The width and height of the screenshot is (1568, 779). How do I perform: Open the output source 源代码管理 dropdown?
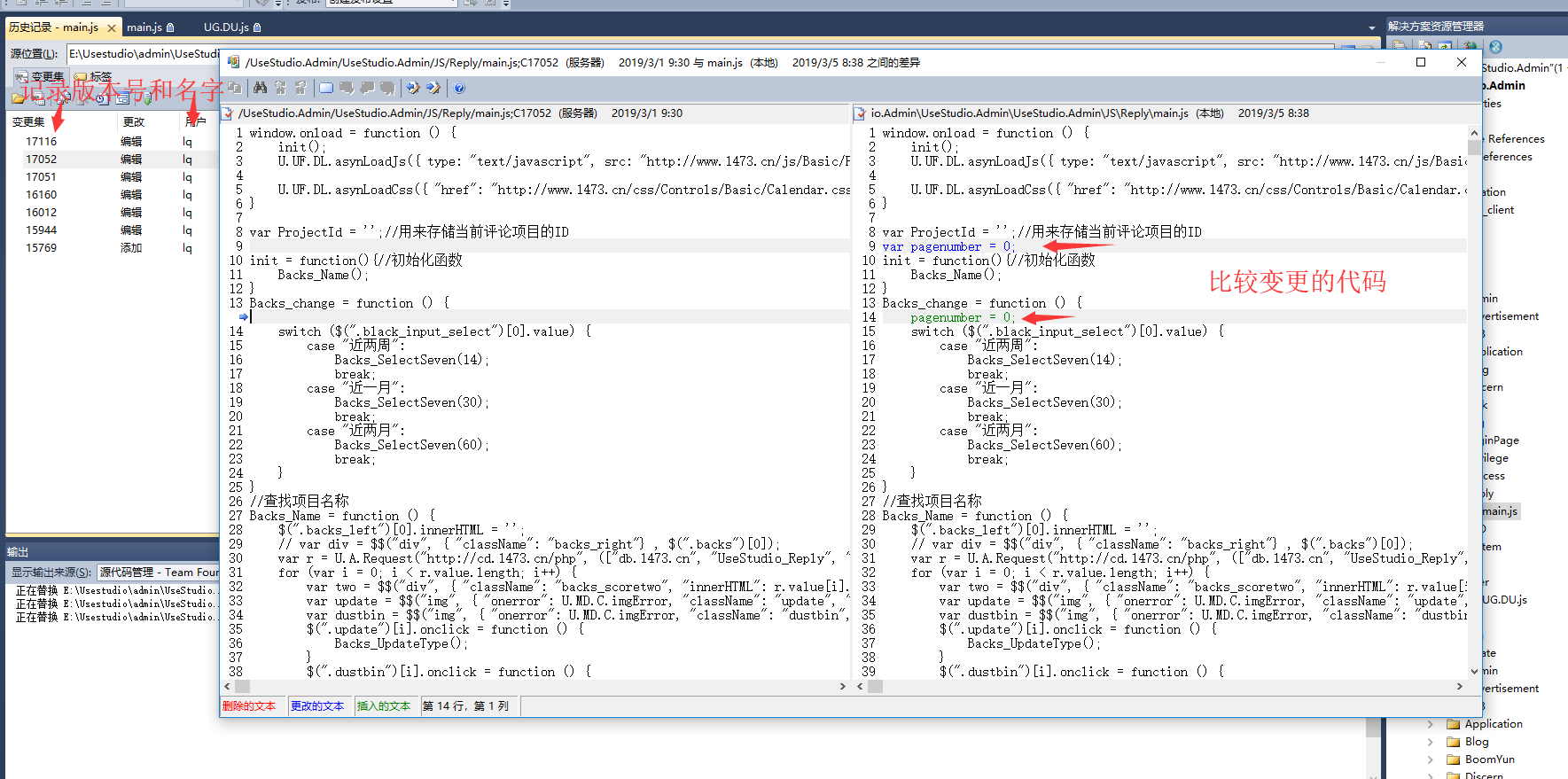point(158,573)
